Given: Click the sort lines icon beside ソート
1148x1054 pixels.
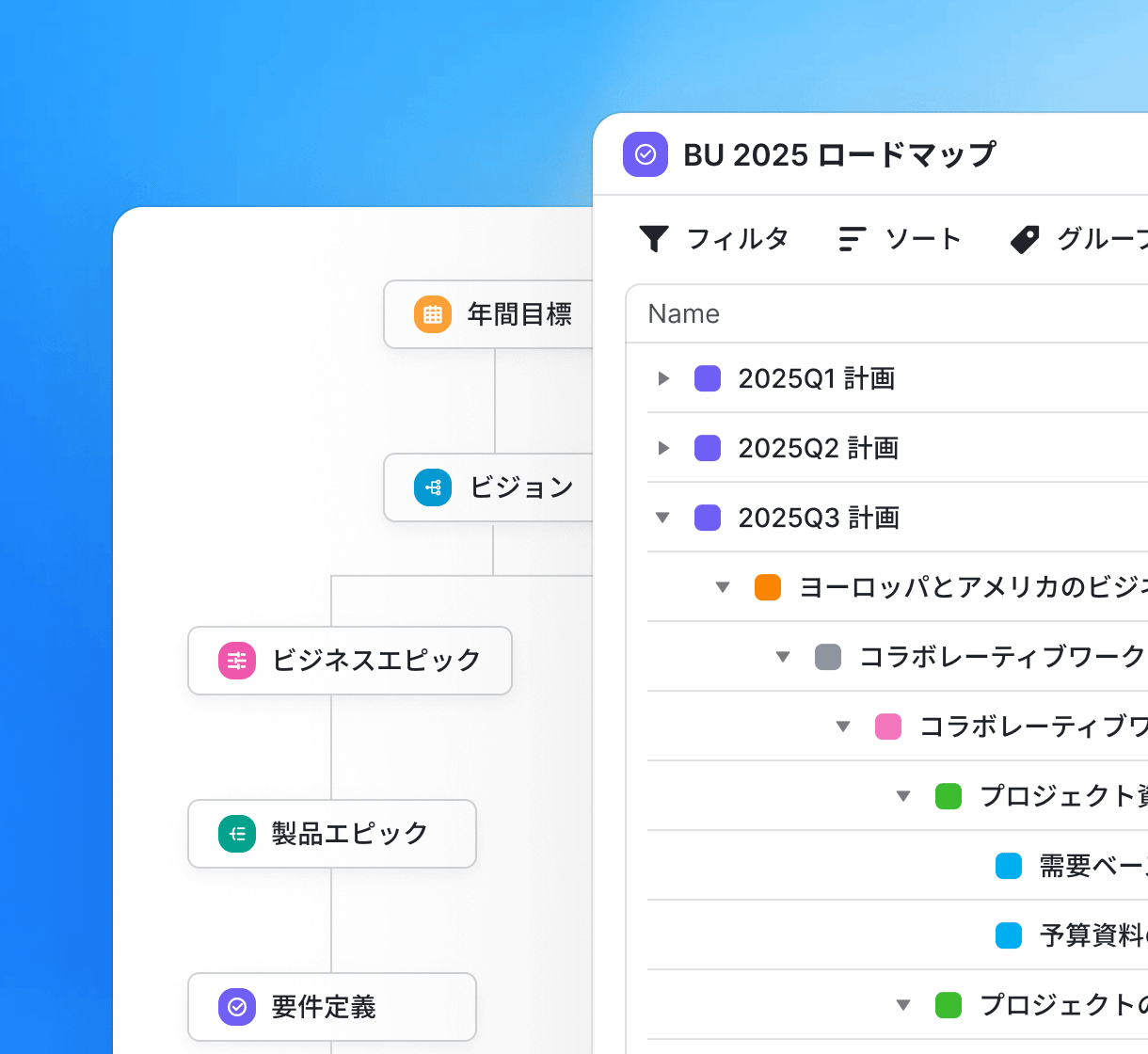Looking at the screenshot, I should (851, 238).
